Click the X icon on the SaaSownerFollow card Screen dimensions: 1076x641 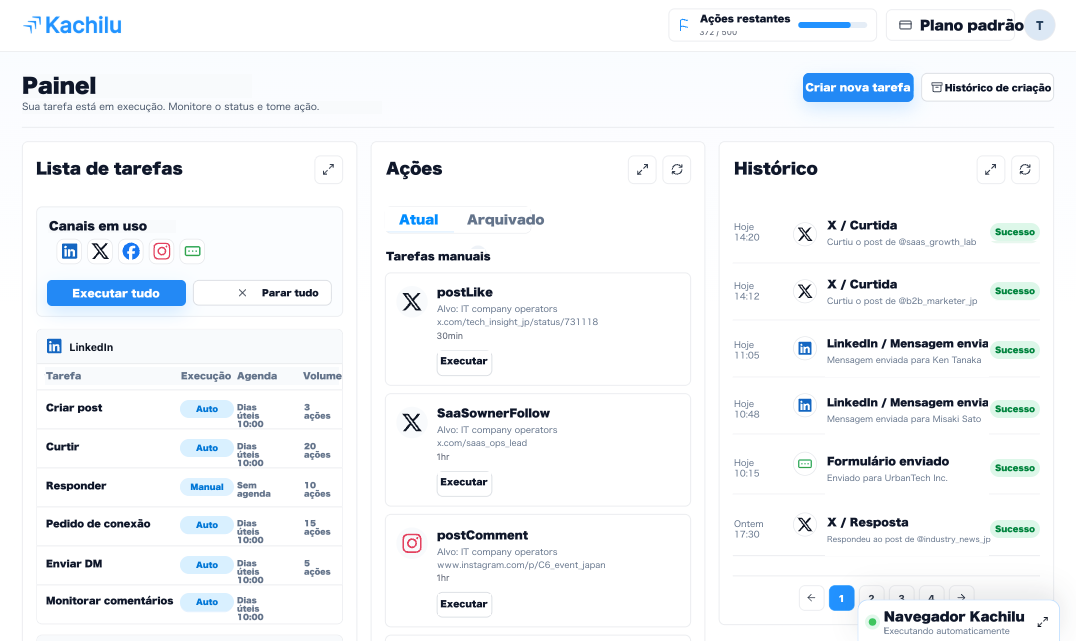[412, 422]
